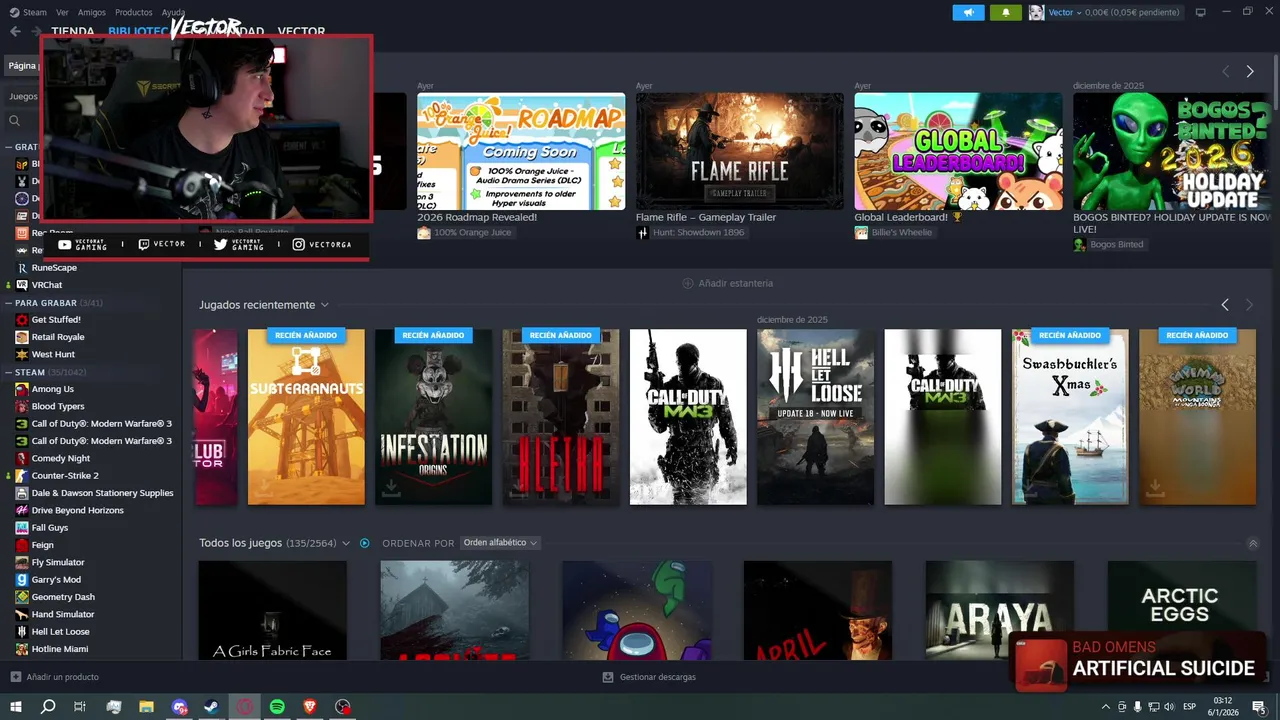
Task: Open the Arctic Eggs game tile
Action: (x=1181, y=610)
